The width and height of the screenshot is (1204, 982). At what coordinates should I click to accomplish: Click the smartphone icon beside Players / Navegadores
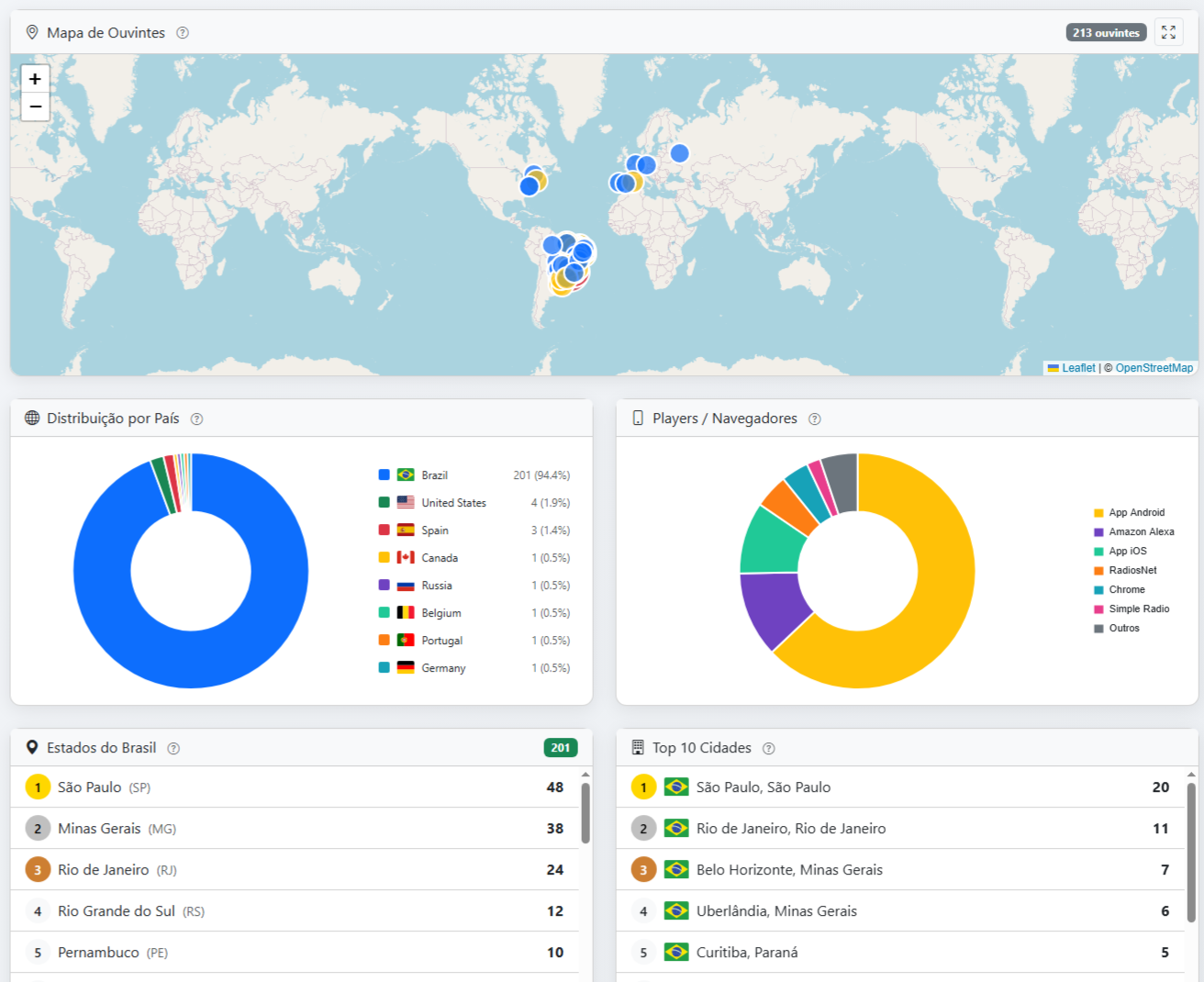pyautogui.click(x=641, y=418)
